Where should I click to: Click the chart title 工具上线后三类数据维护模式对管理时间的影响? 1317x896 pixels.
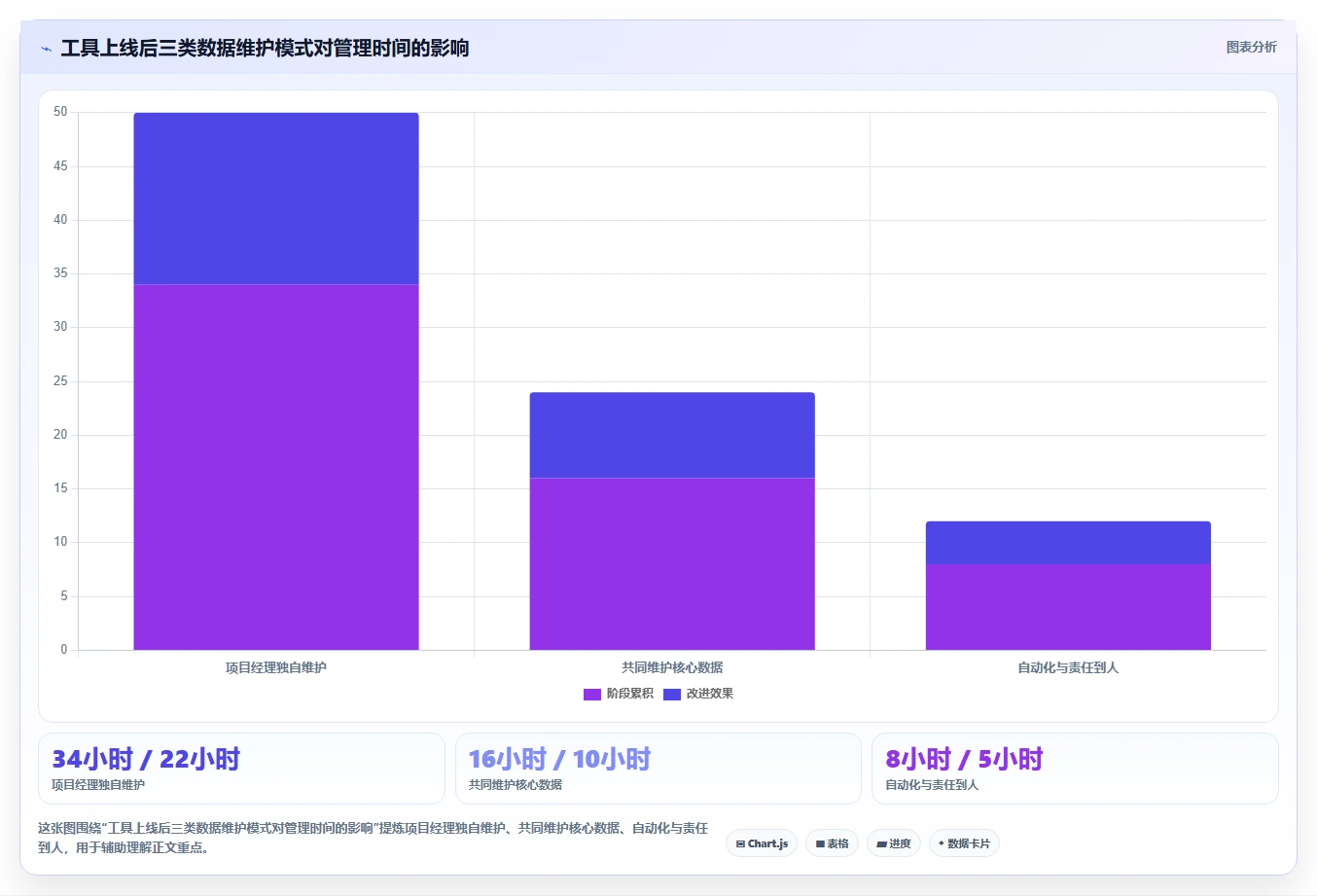coord(265,48)
